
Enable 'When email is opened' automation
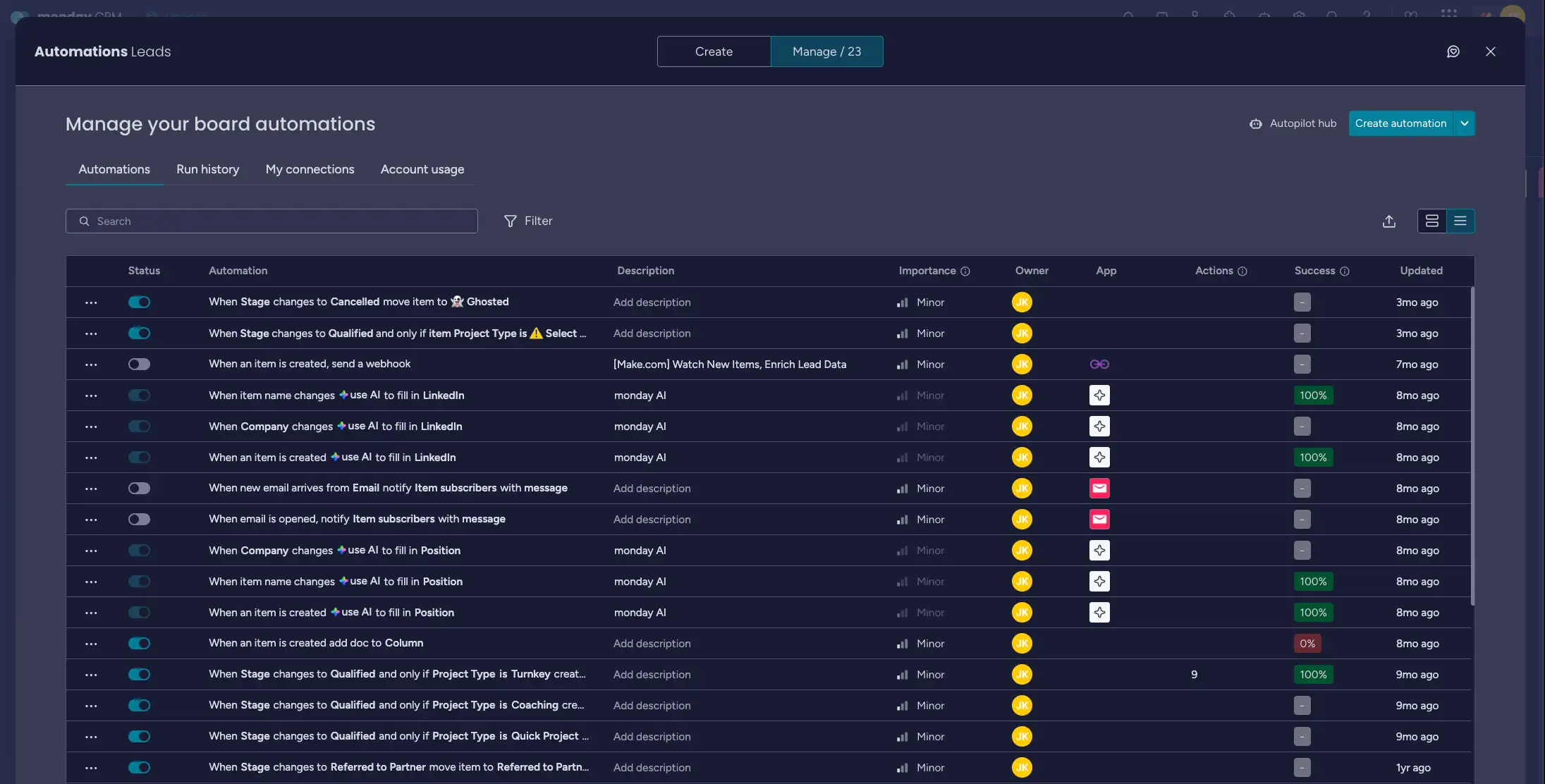[139, 520]
